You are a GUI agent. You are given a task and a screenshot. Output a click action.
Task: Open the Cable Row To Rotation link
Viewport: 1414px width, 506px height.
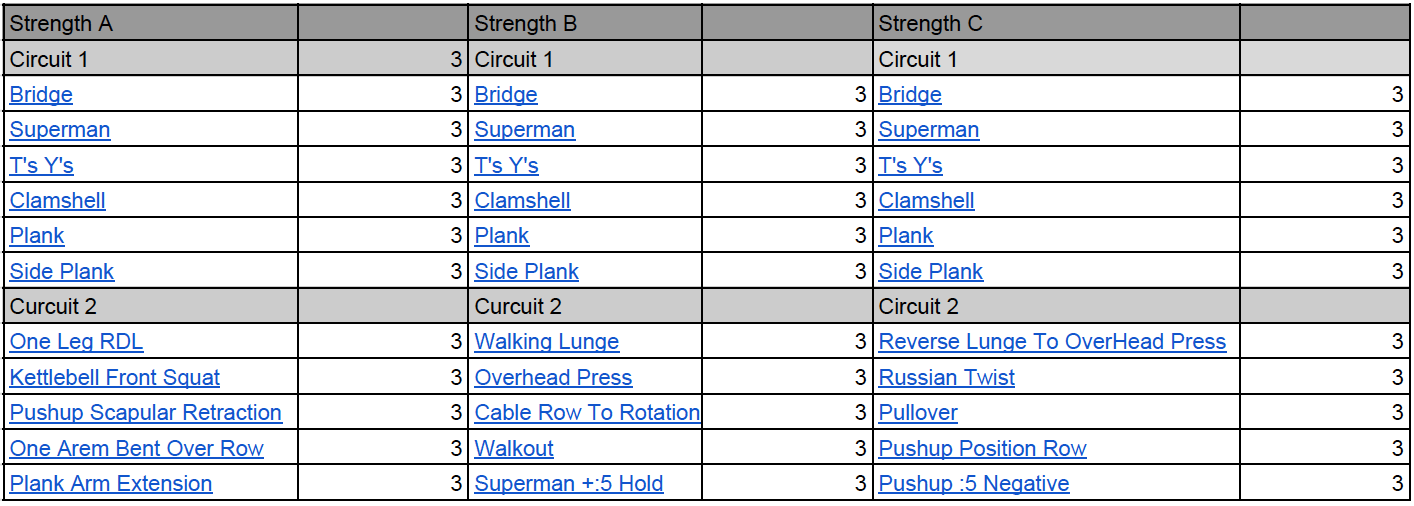[x=587, y=412]
